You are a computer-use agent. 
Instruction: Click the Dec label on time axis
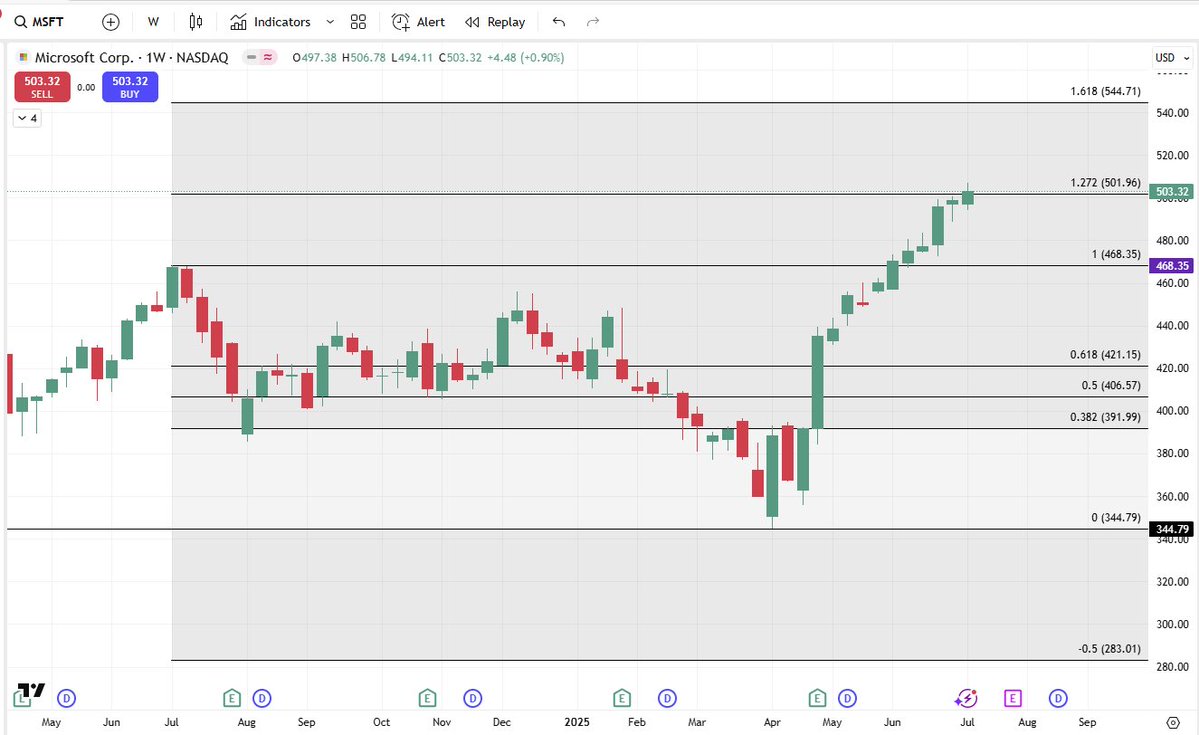(502, 722)
